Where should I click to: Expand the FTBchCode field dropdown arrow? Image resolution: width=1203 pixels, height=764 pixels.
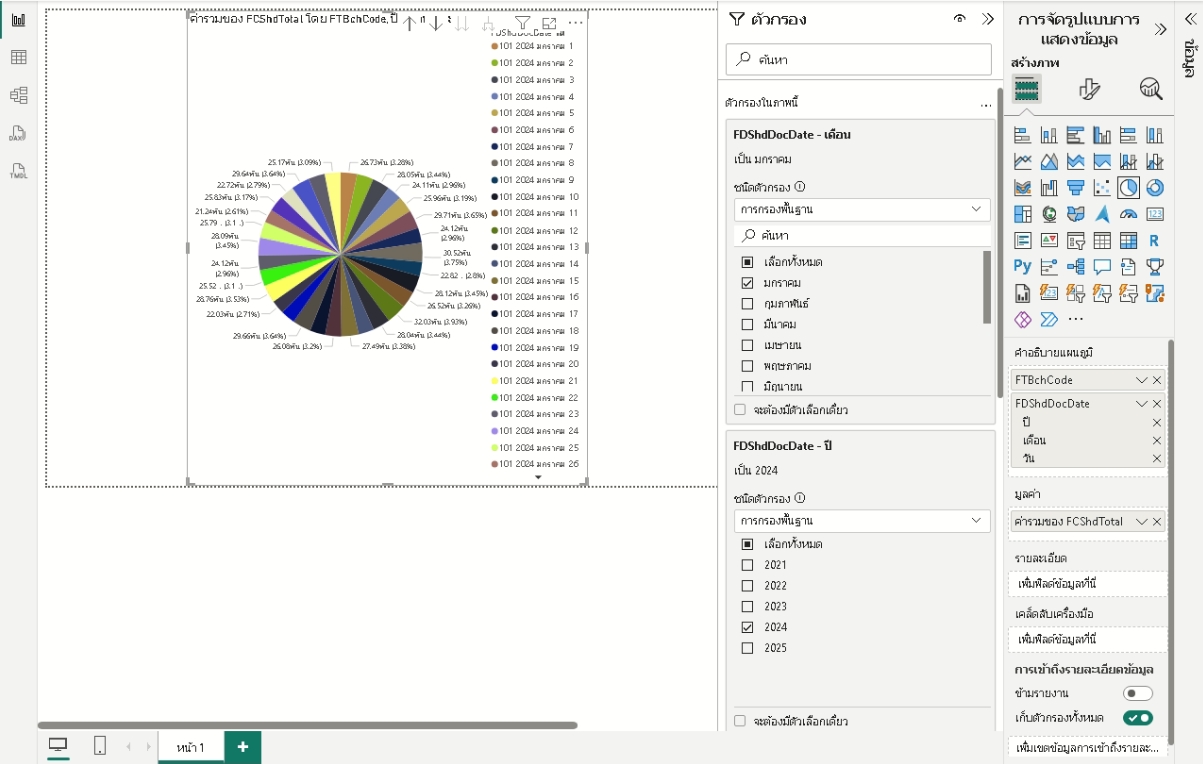click(1141, 381)
